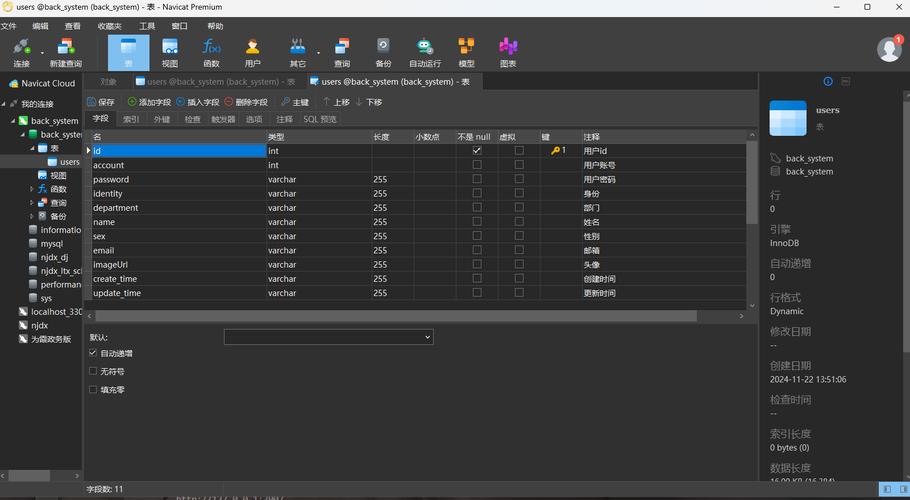This screenshot has width=910, height=500.
Task: Check Virtual checkbox for id row
Action: click(x=519, y=150)
